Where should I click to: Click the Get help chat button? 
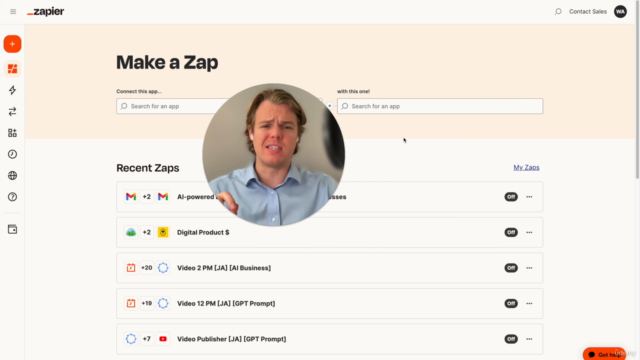tap(604, 354)
